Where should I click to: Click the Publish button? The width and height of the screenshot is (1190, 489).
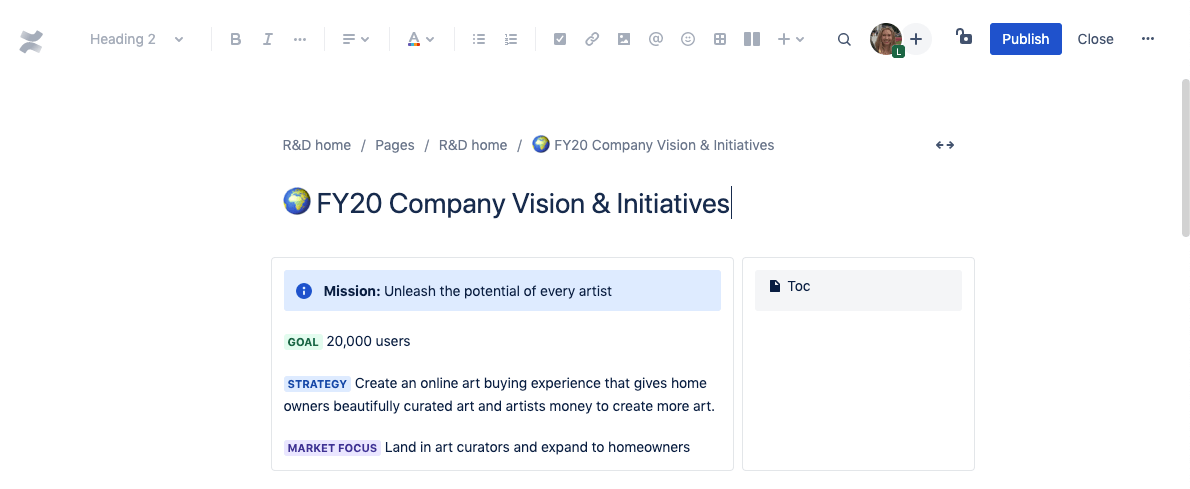(1025, 39)
